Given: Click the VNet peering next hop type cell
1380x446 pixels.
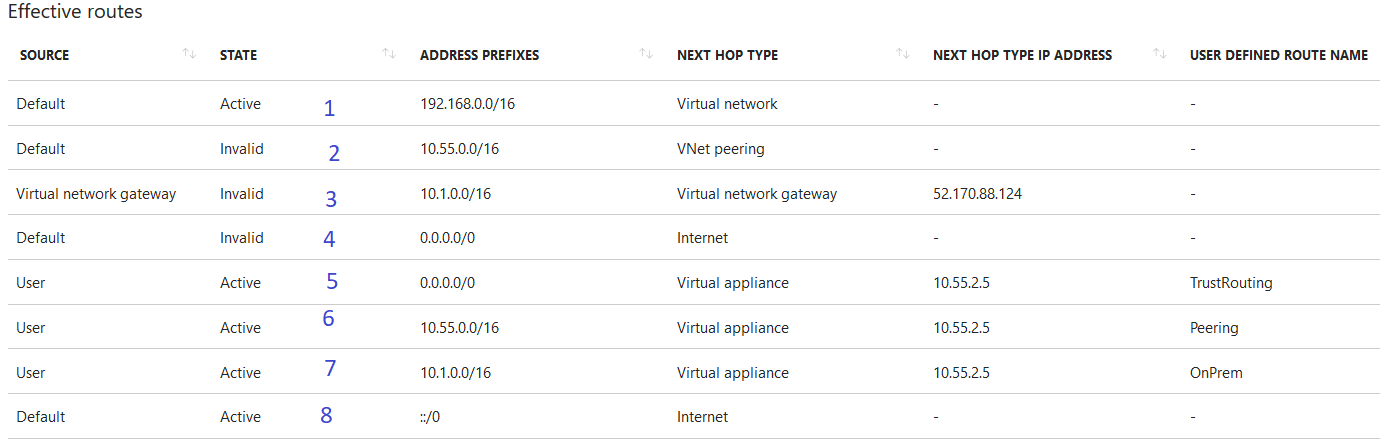Looking at the screenshot, I should [x=720, y=149].
